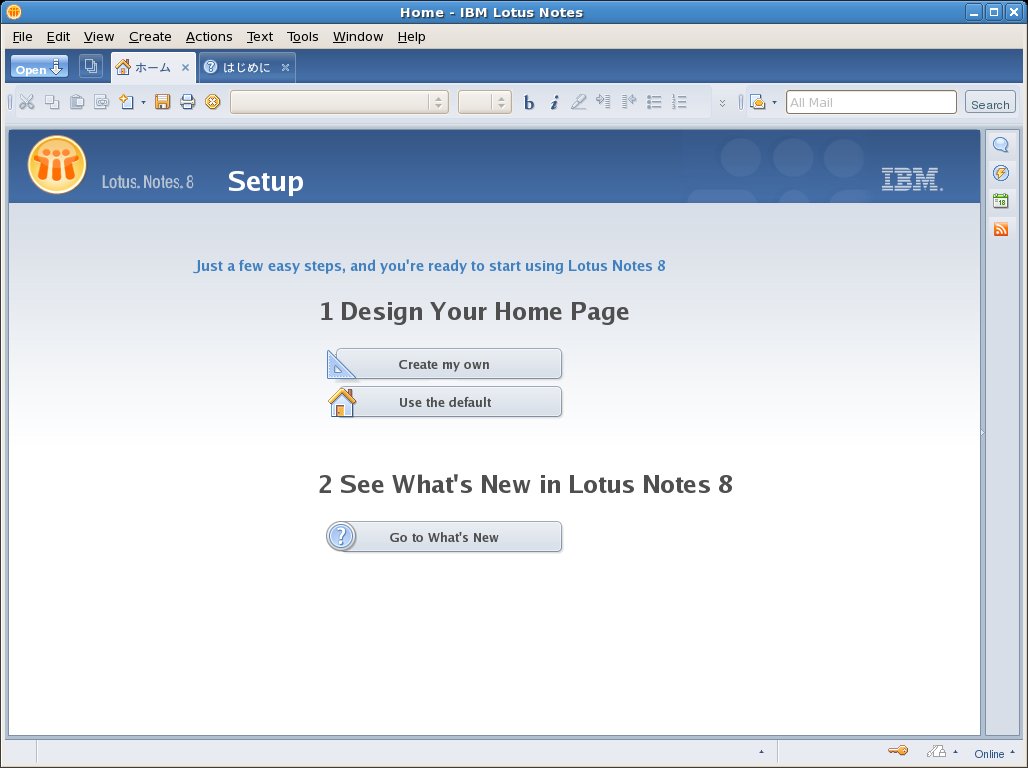This screenshot has height=768, width=1028.
Task: Expand the status bar message arrow
Action: coord(761,752)
